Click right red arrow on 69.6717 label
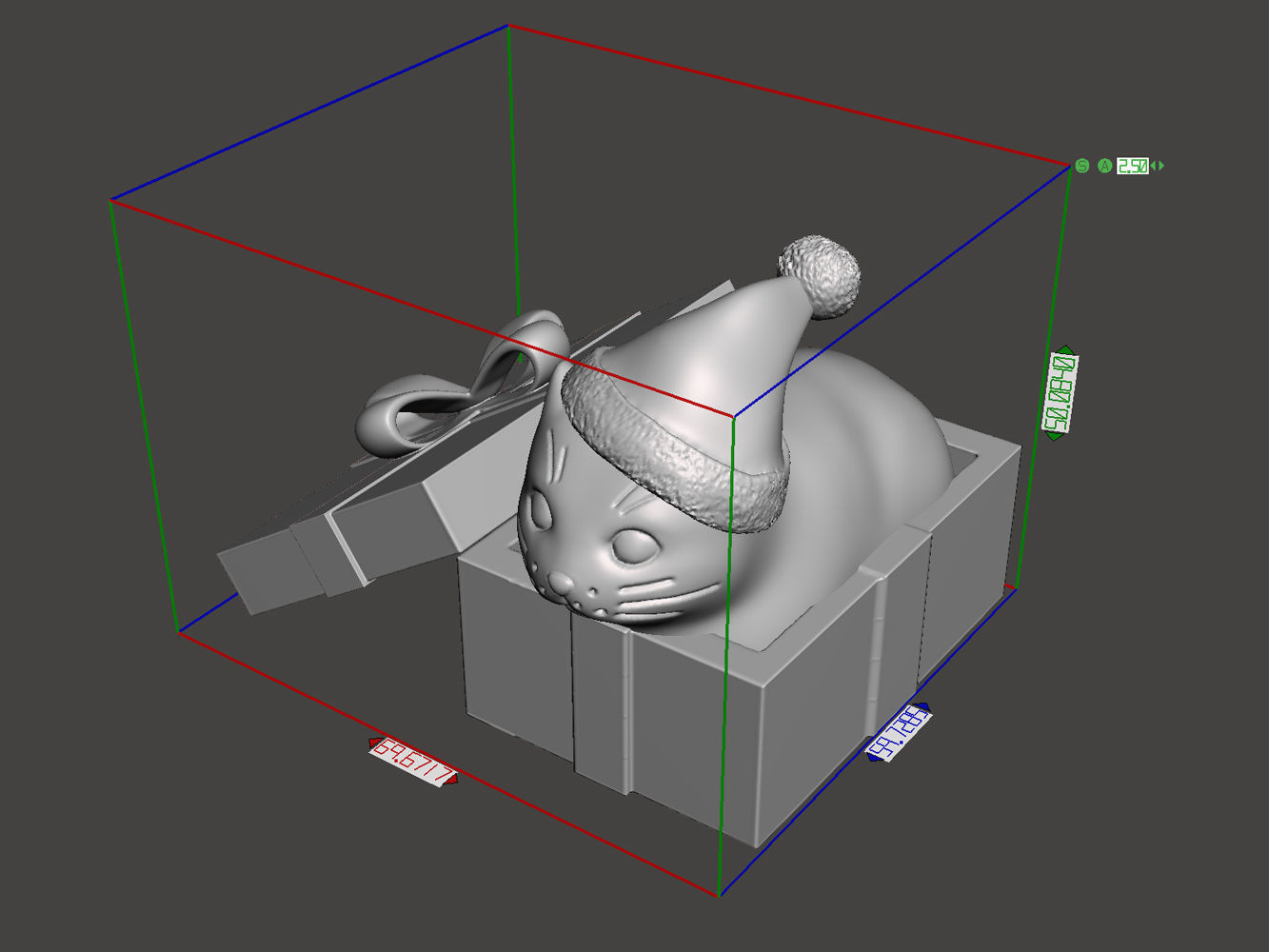 click(x=453, y=780)
